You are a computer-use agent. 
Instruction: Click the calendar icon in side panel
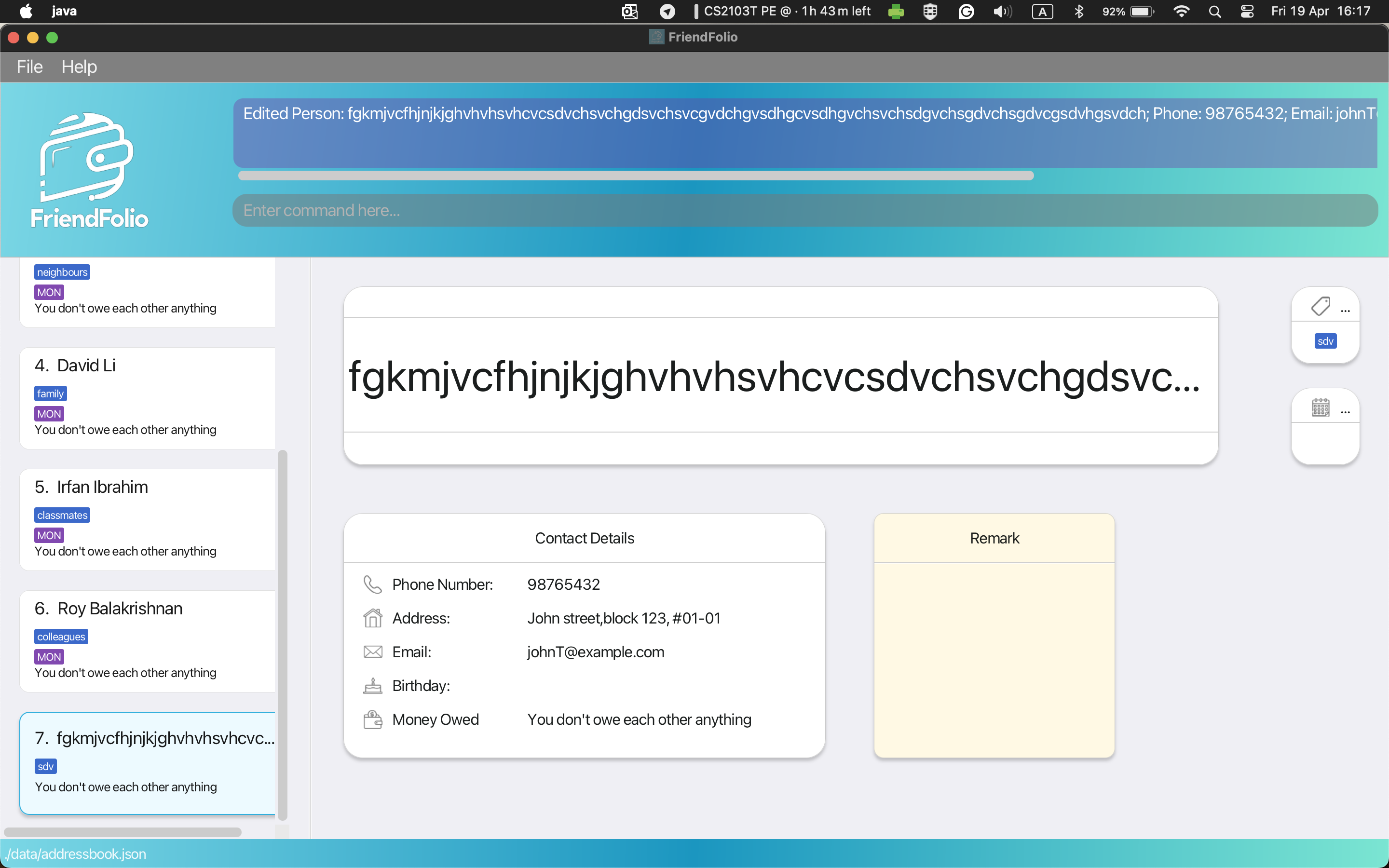coord(1320,407)
